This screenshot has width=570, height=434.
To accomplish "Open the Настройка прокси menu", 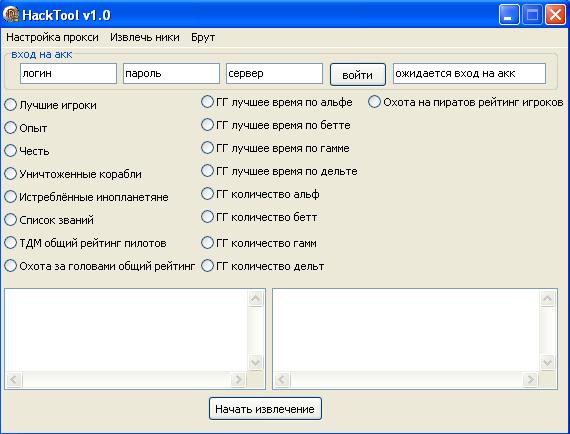I will [x=52, y=37].
